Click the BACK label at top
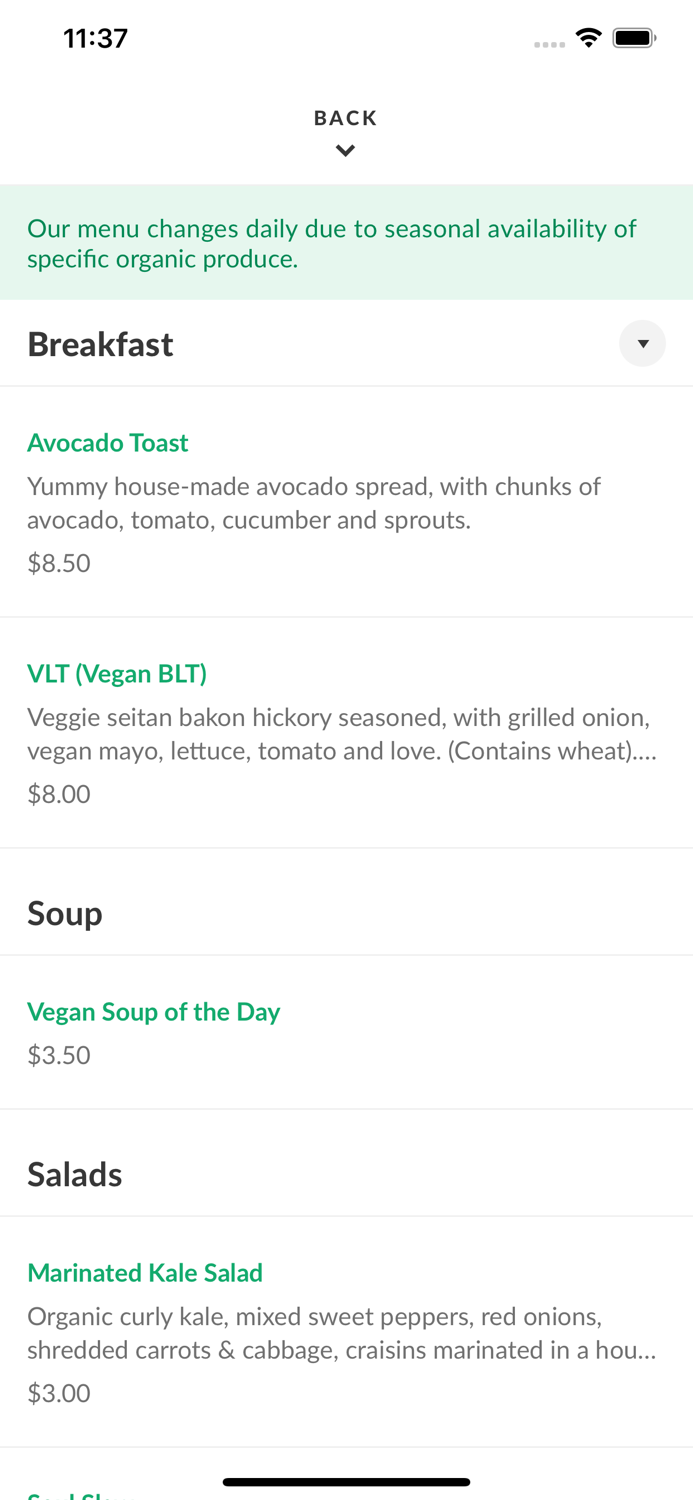This screenshot has width=693, height=1500. pos(345,118)
